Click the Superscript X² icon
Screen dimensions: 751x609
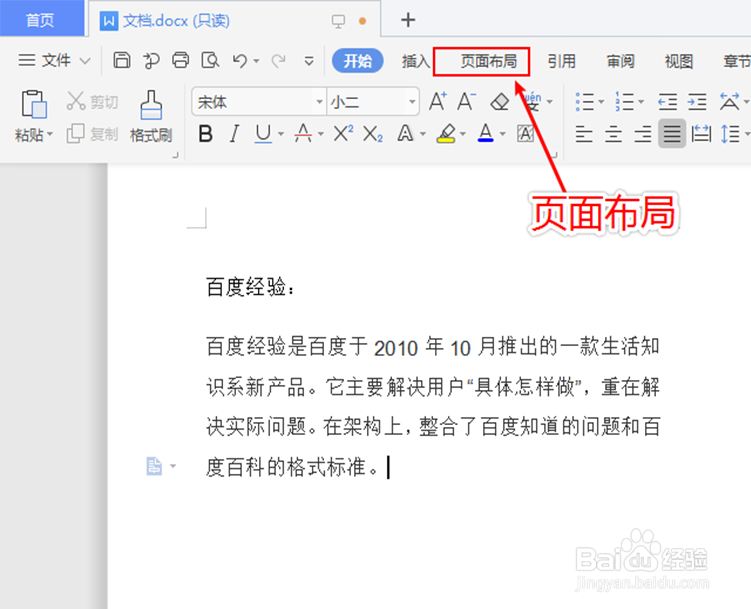[x=343, y=133]
